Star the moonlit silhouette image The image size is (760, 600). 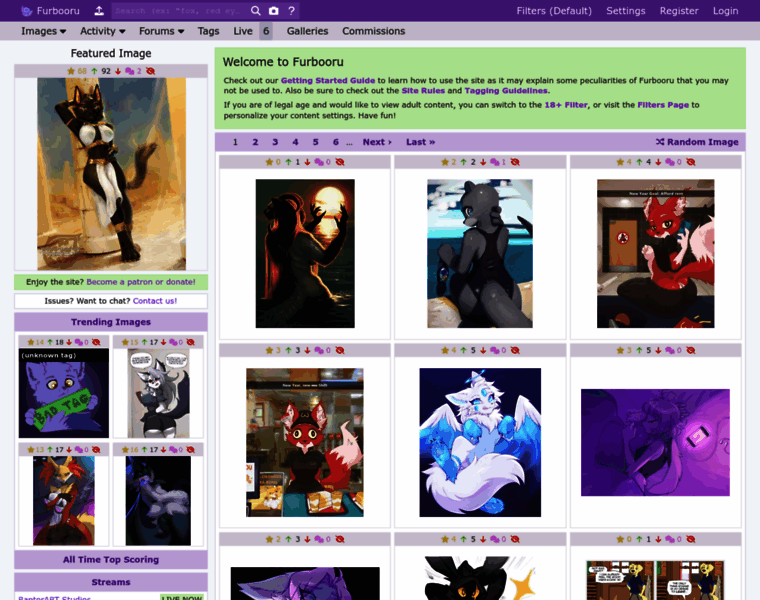[269, 162]
